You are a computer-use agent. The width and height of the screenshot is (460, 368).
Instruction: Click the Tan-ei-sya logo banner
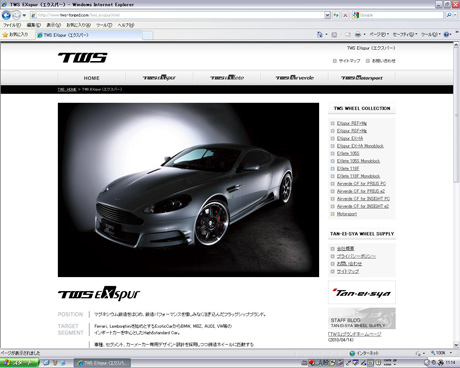click(362, 292)
